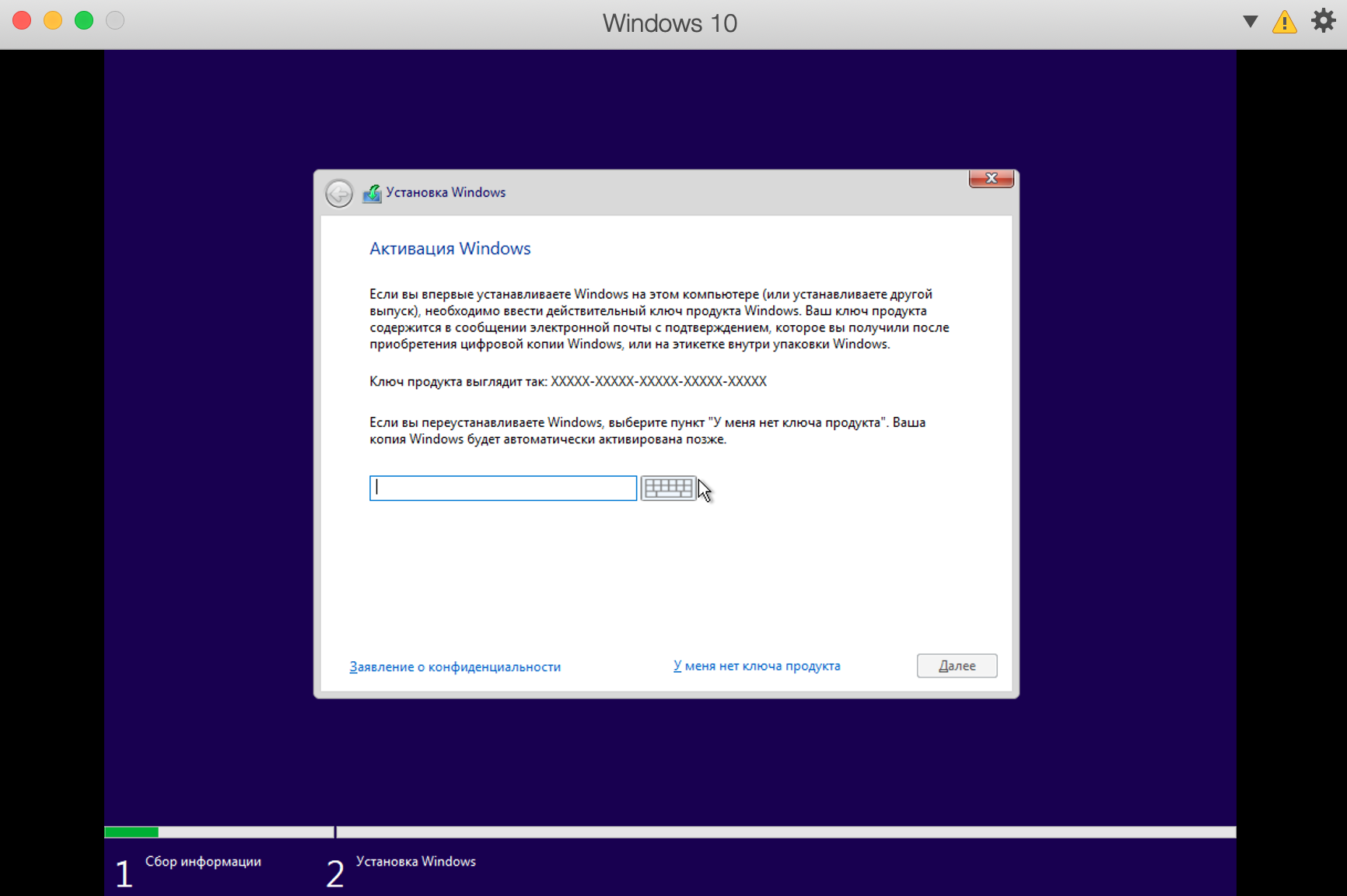
Task: Open the VM settings gear icon
Action: [x=1323, y=21]
